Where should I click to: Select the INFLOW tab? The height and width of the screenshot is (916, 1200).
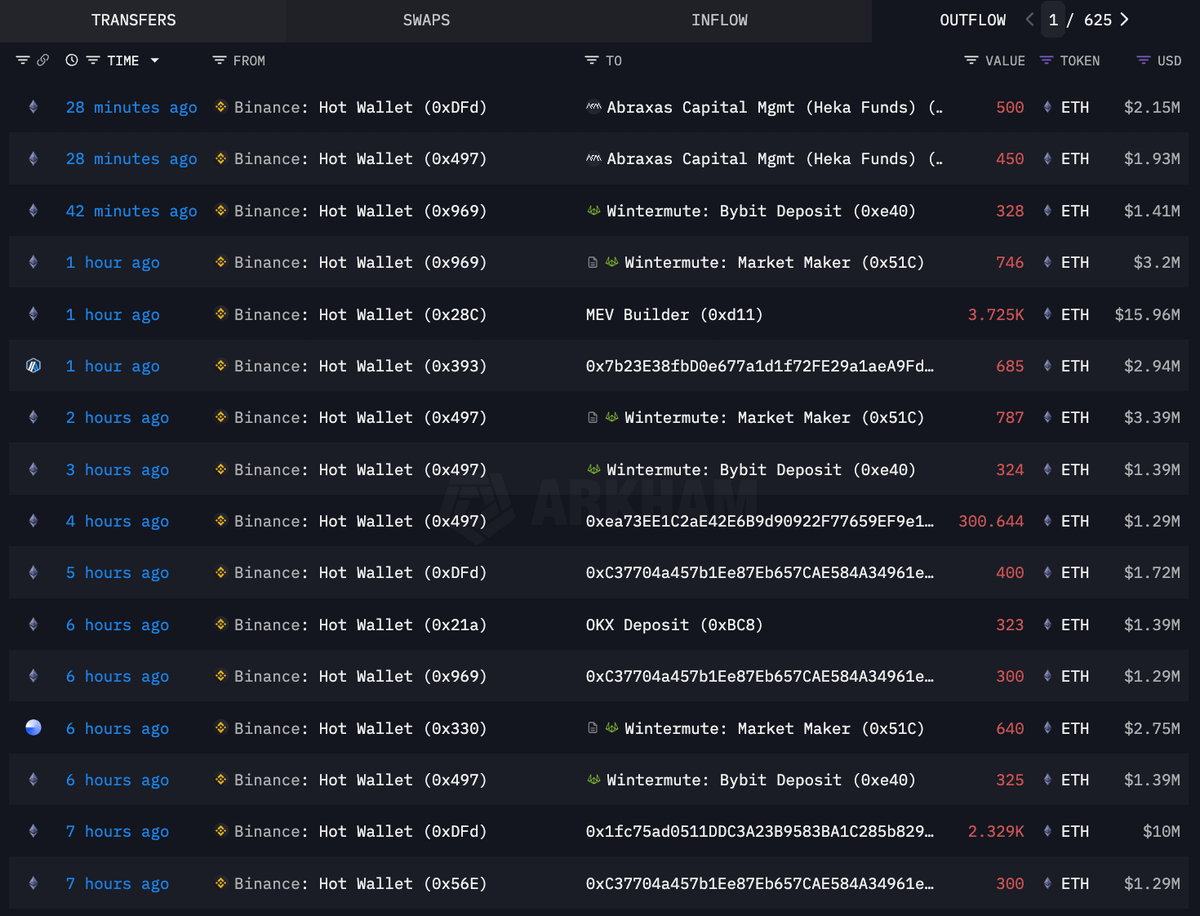pos(719,20)
